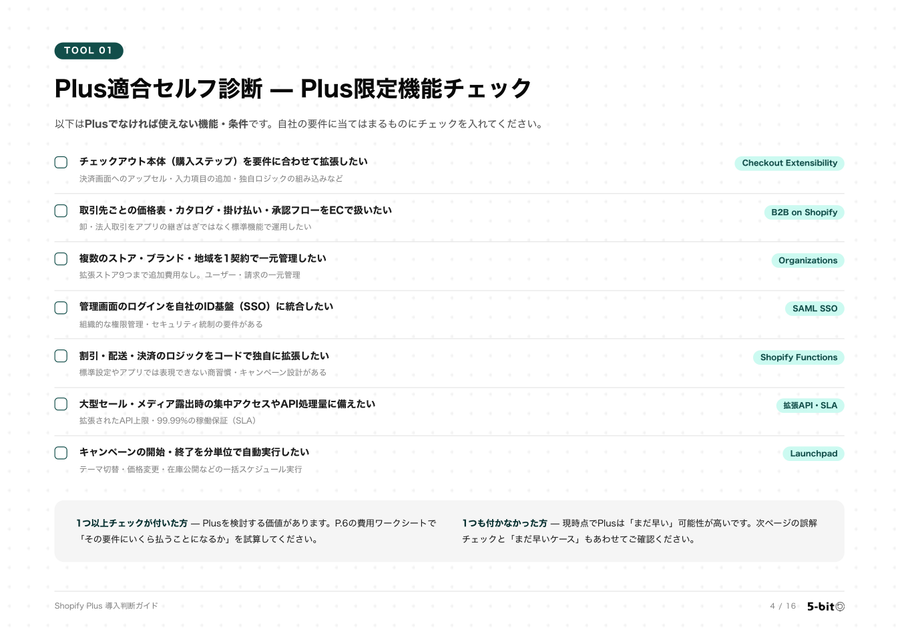
Task: Tick the 管理画面のログイン SSO checkbox
Action: [61, 308]
